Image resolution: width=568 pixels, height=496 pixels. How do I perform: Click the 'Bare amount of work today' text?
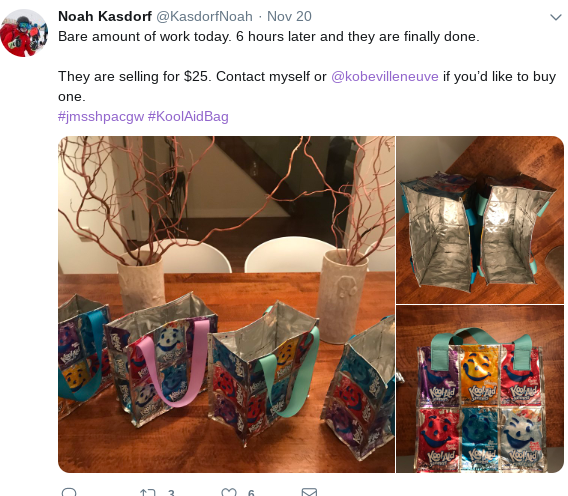pyautogui.click(x=145, y=37)
